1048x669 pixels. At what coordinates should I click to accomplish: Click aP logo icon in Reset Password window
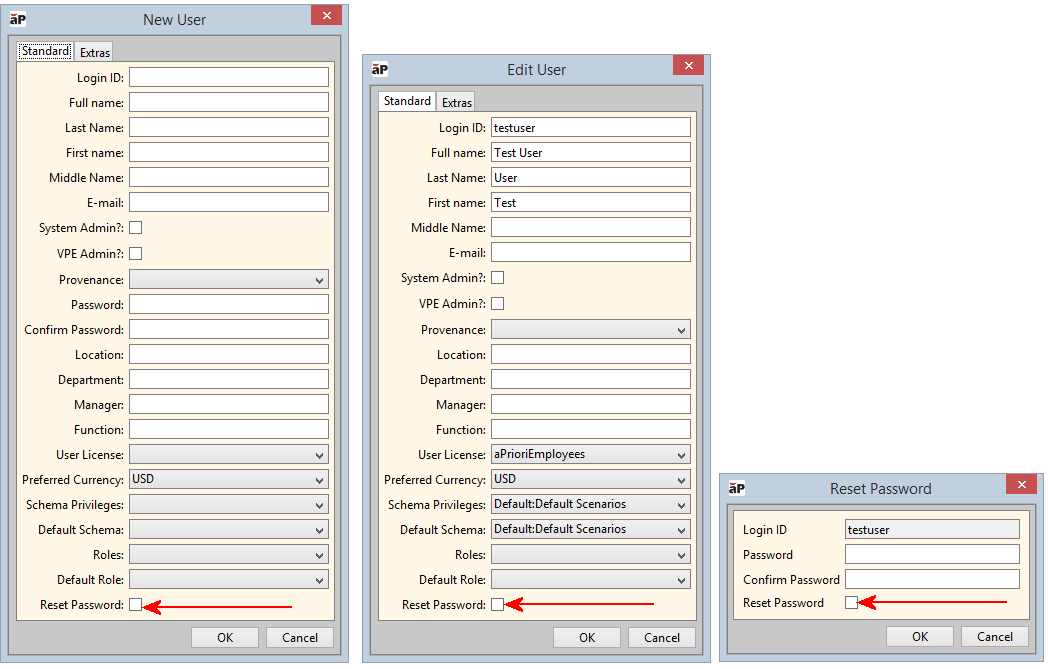click(x=737, y=488)
